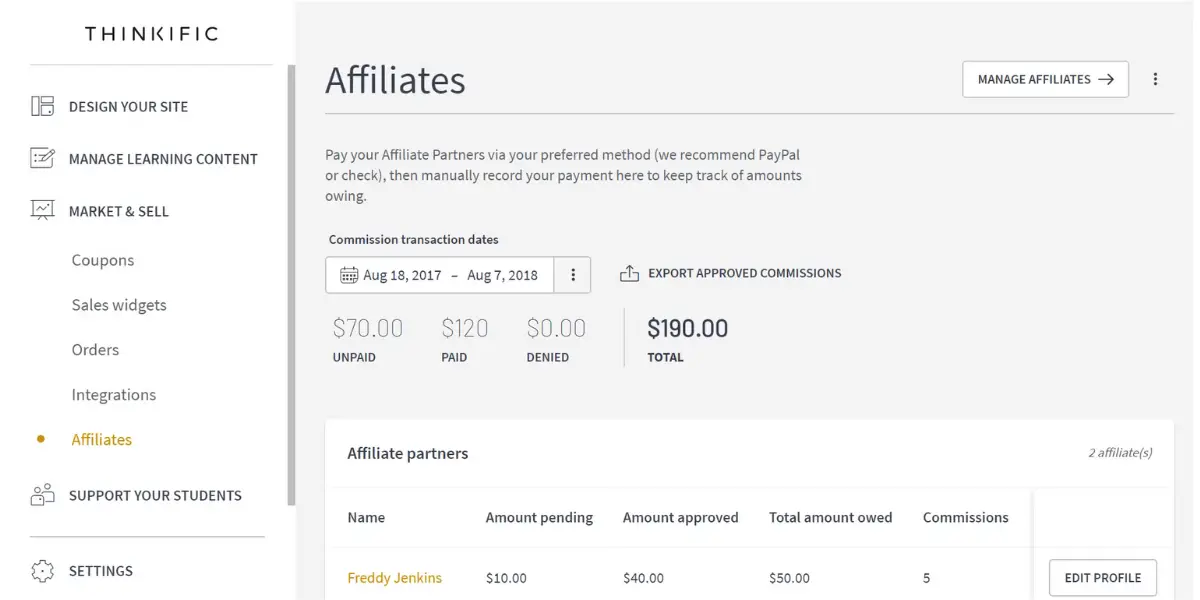Image resolution: width=1200 pixels, height=600 pixels.
Task: Click the Market & Sell chart icon
Action: (42, 210)
